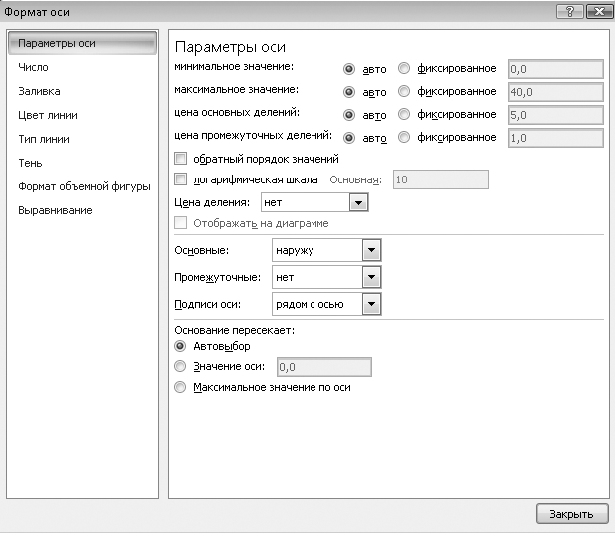
Task: Enable обратный порядок значений checkbox
Action: click(x=180, y=158)
